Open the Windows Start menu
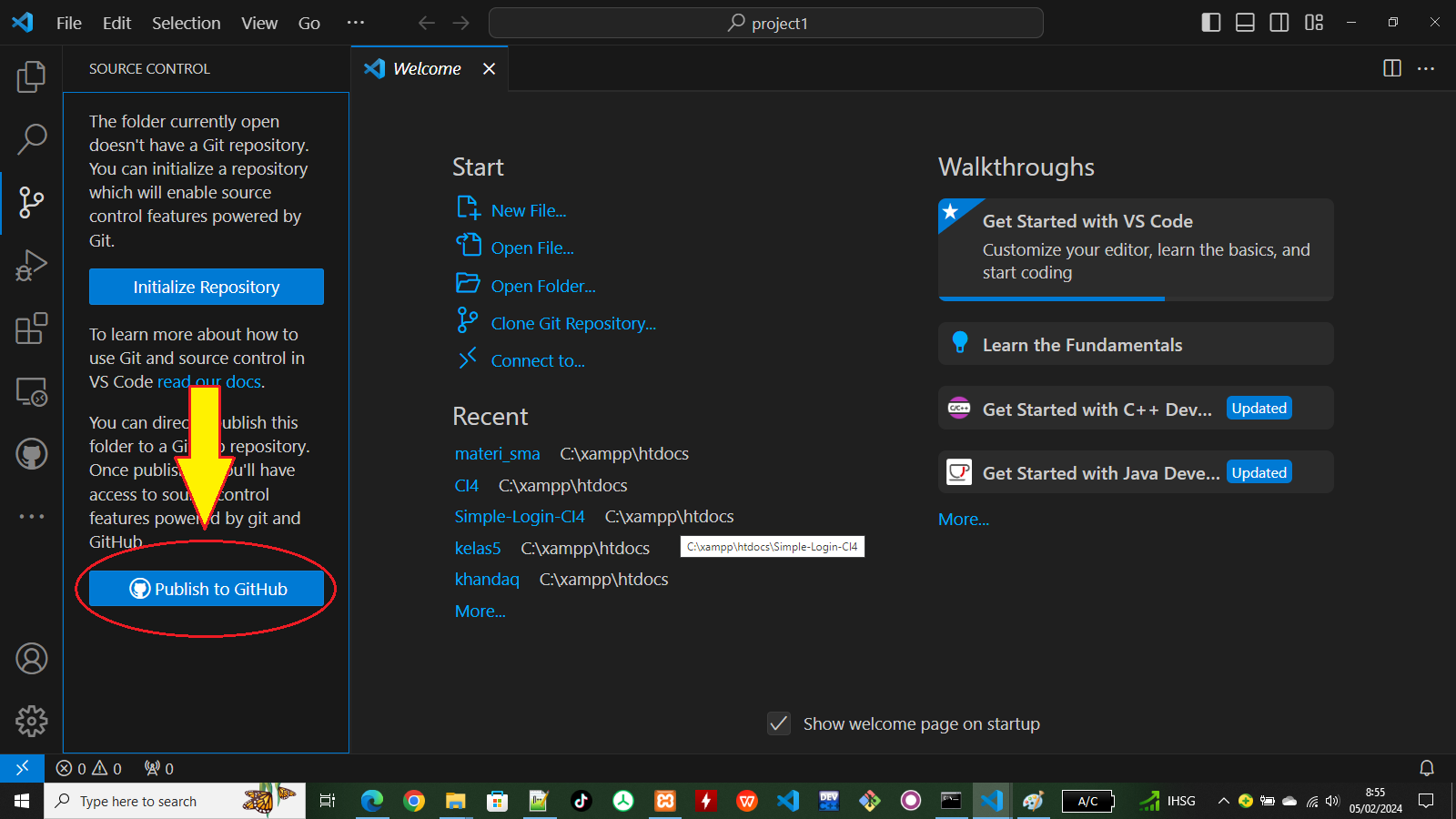 [22, 801]
